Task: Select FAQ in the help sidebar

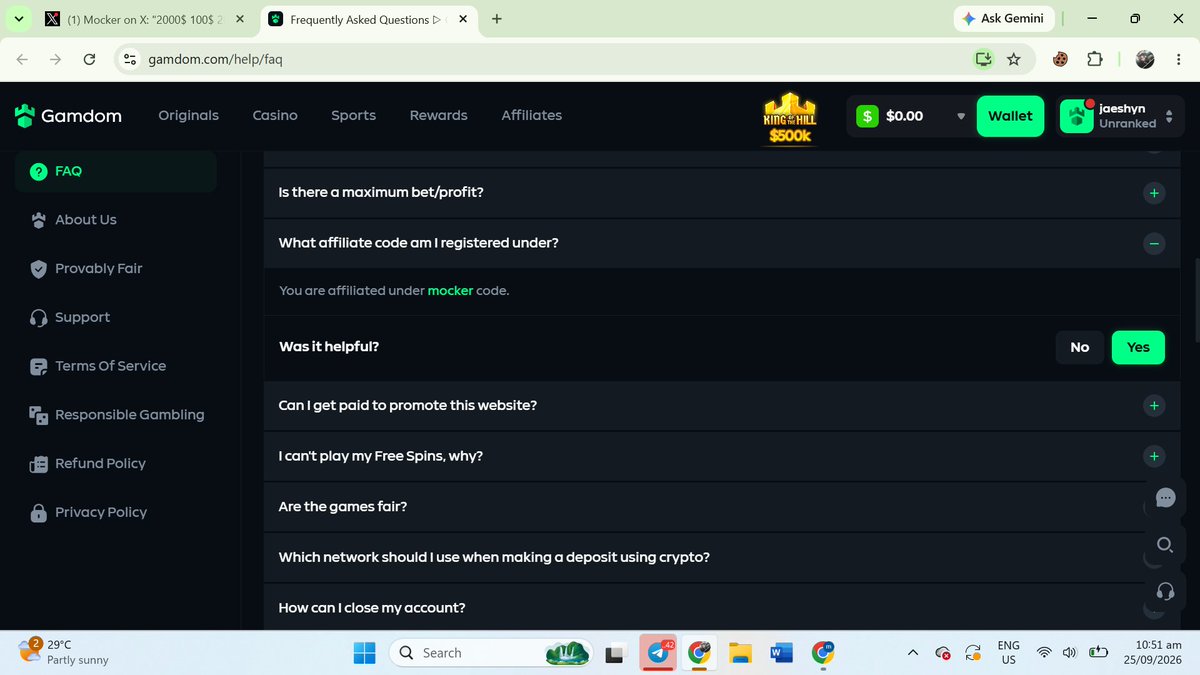Action: [116, 171]
